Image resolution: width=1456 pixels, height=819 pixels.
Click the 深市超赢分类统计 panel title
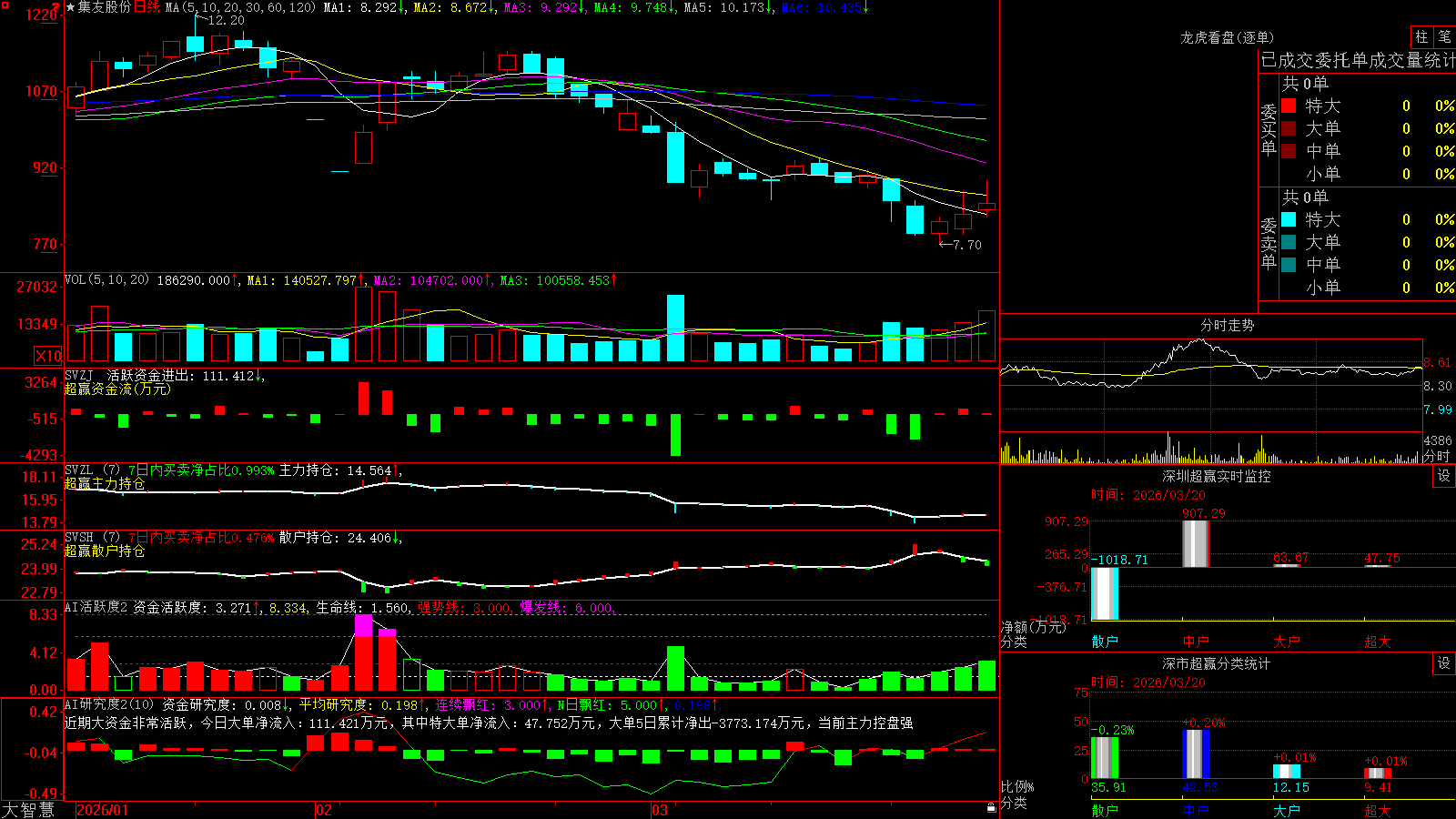1217,663
